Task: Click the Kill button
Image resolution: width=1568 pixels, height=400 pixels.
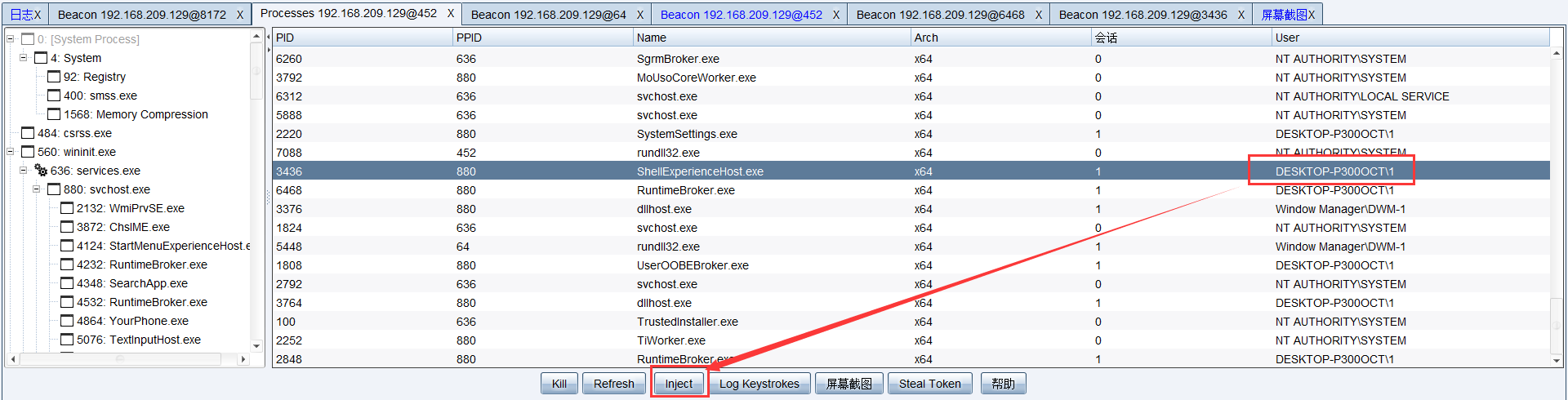Action: 559,384
